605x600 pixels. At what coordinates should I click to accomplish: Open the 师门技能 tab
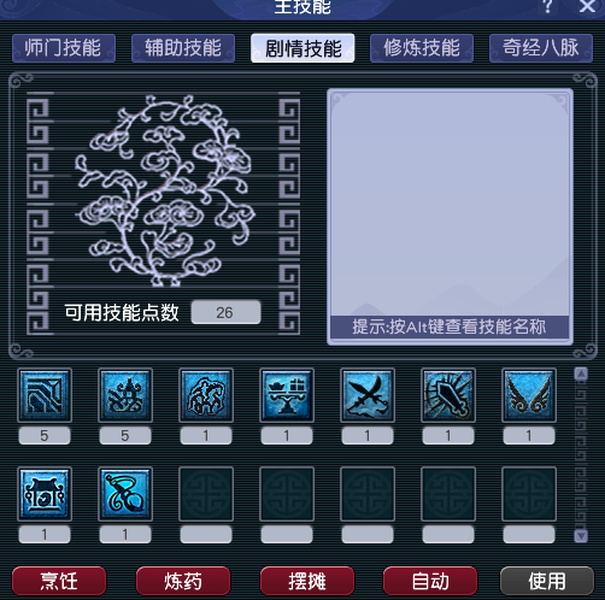pyautogui.click(x=64, y=48)
